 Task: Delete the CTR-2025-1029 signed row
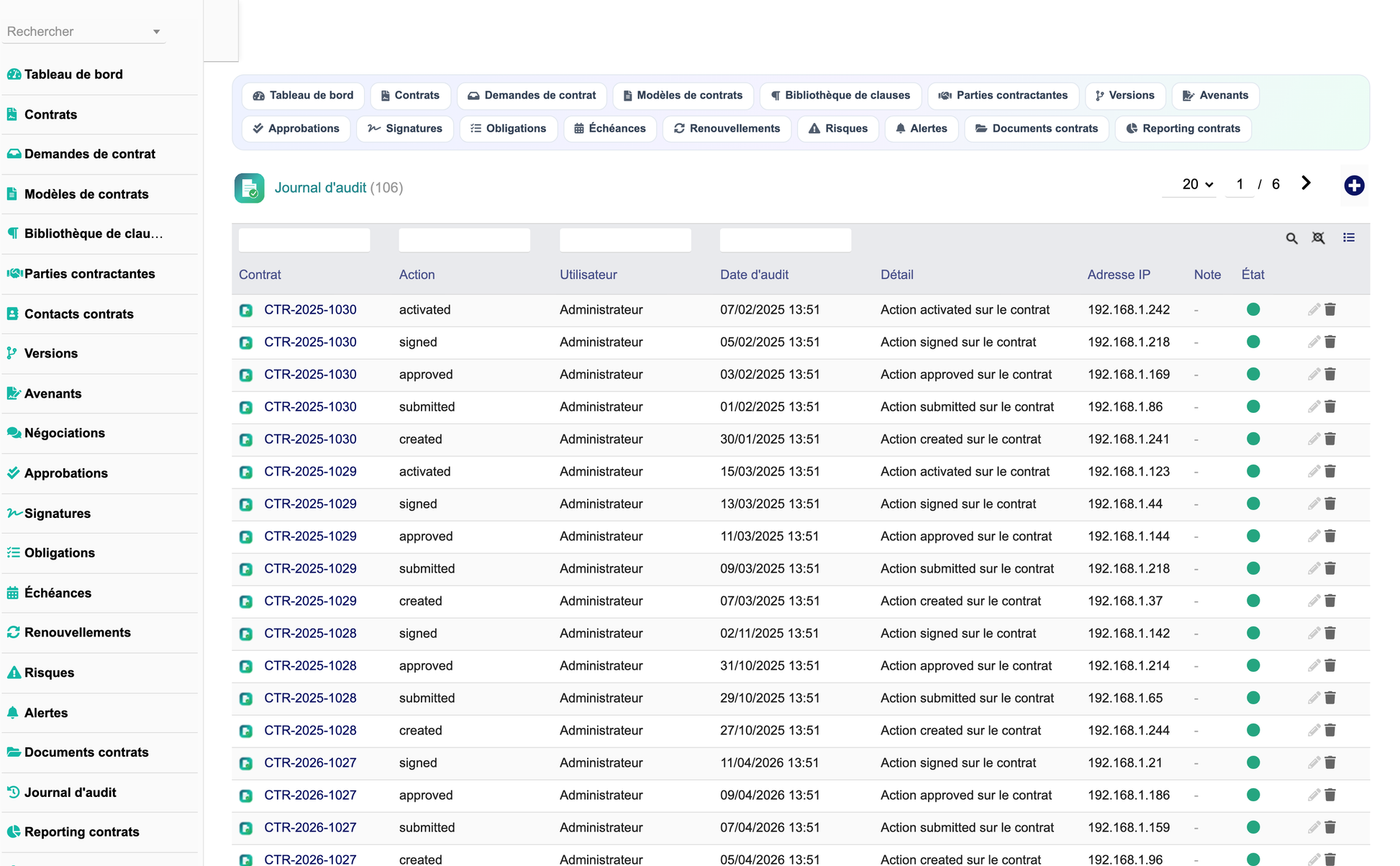click(x=1330, y=503)
